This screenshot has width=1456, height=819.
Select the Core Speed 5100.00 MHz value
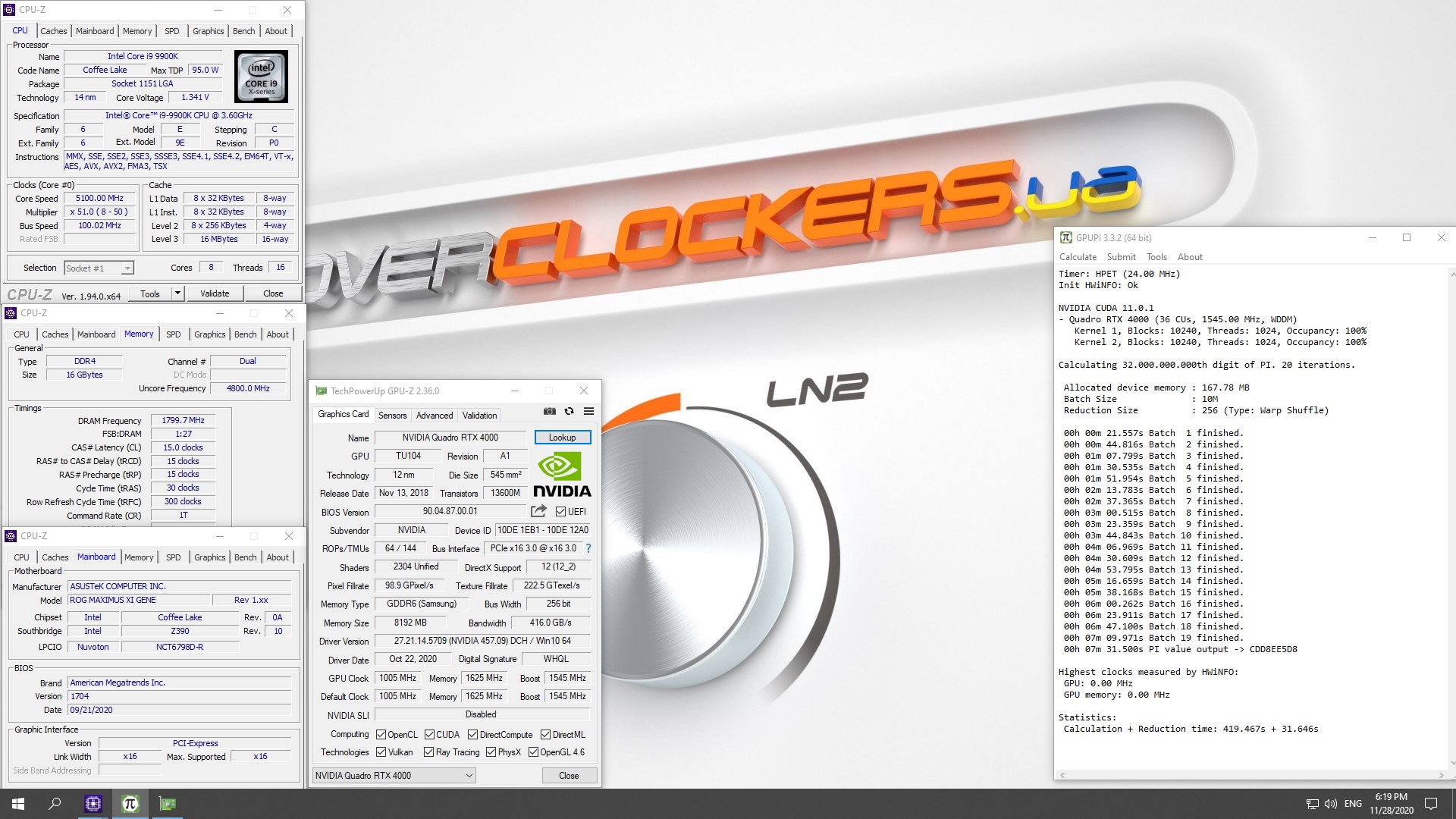[x=99, y=199]
